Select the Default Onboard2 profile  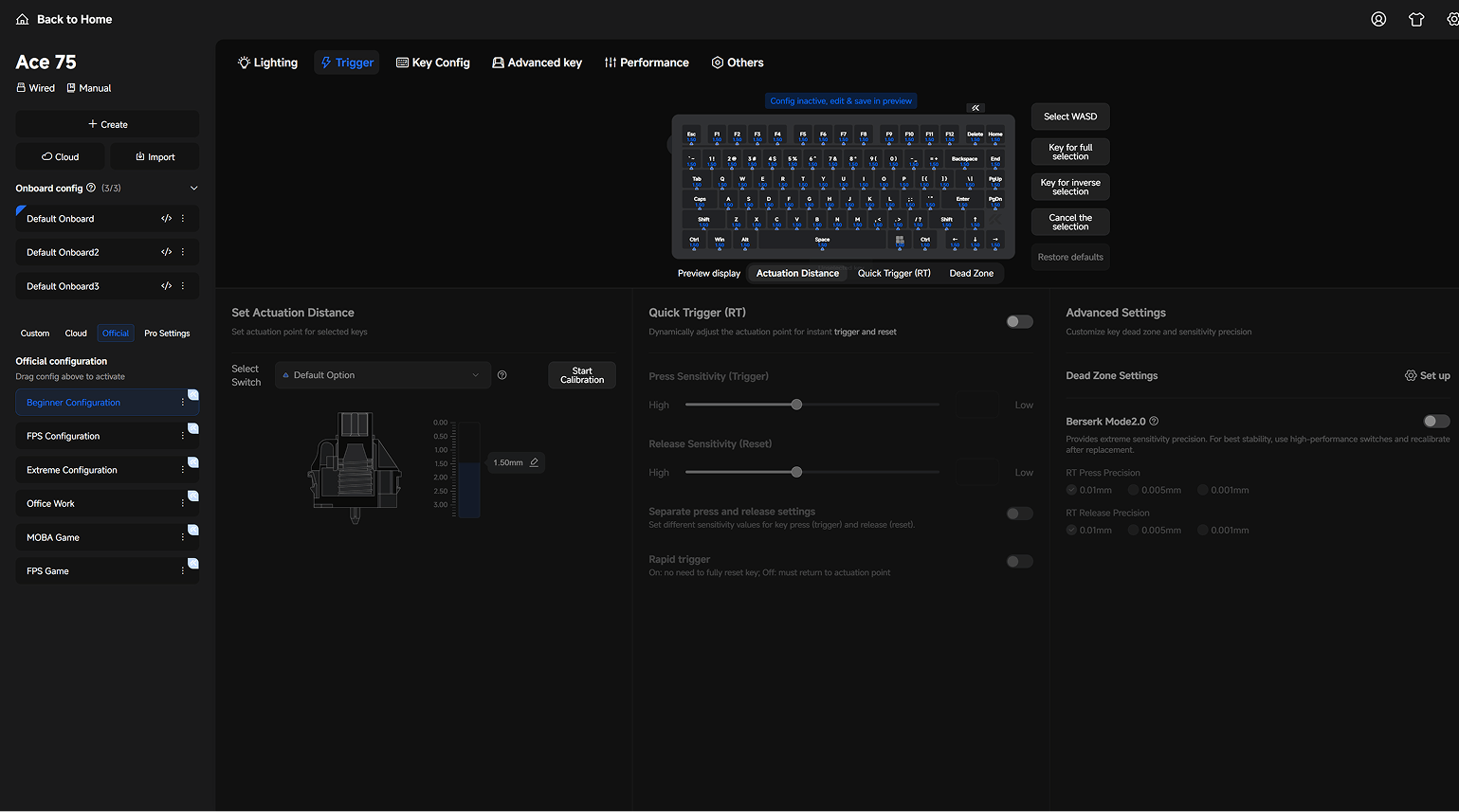click(x=107, y=252)
